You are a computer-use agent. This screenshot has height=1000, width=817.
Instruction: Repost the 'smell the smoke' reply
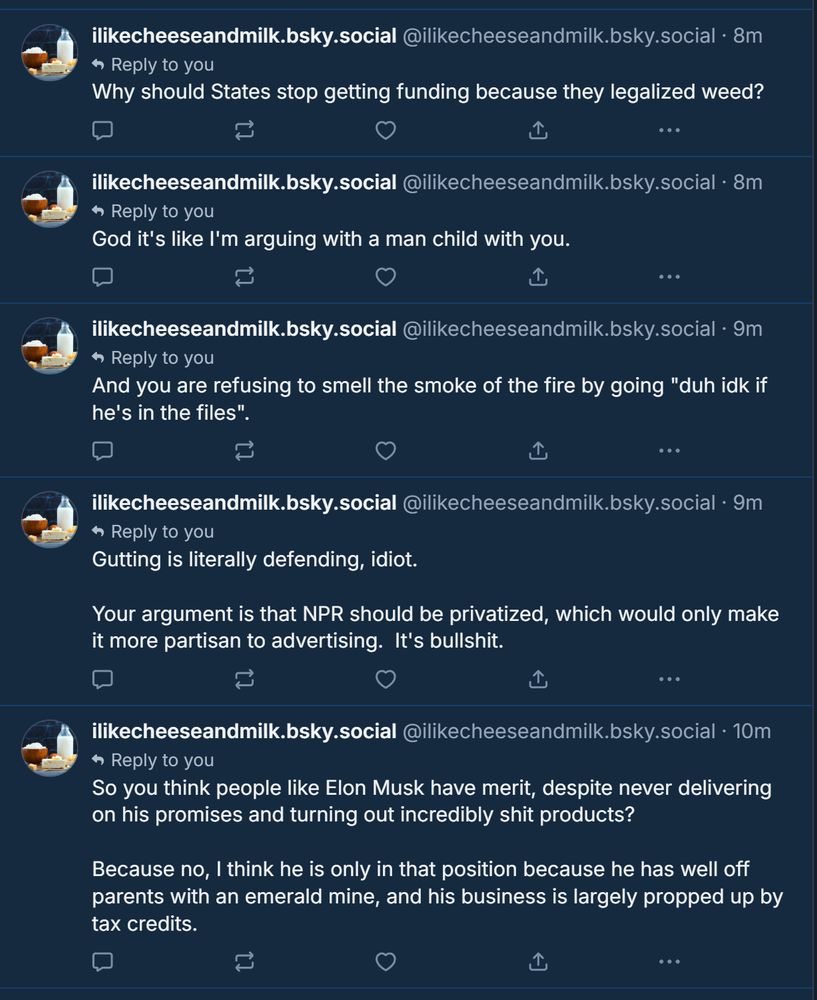[244, 450]
